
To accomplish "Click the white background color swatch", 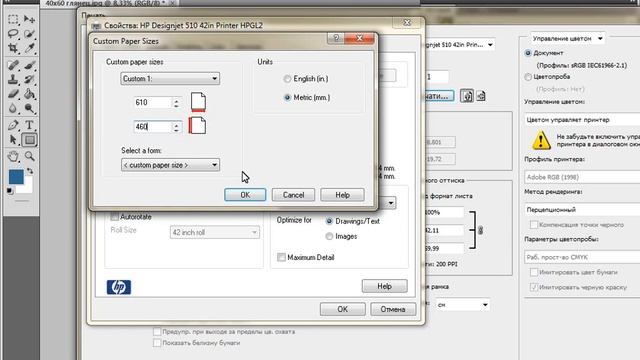I will 26,187.
